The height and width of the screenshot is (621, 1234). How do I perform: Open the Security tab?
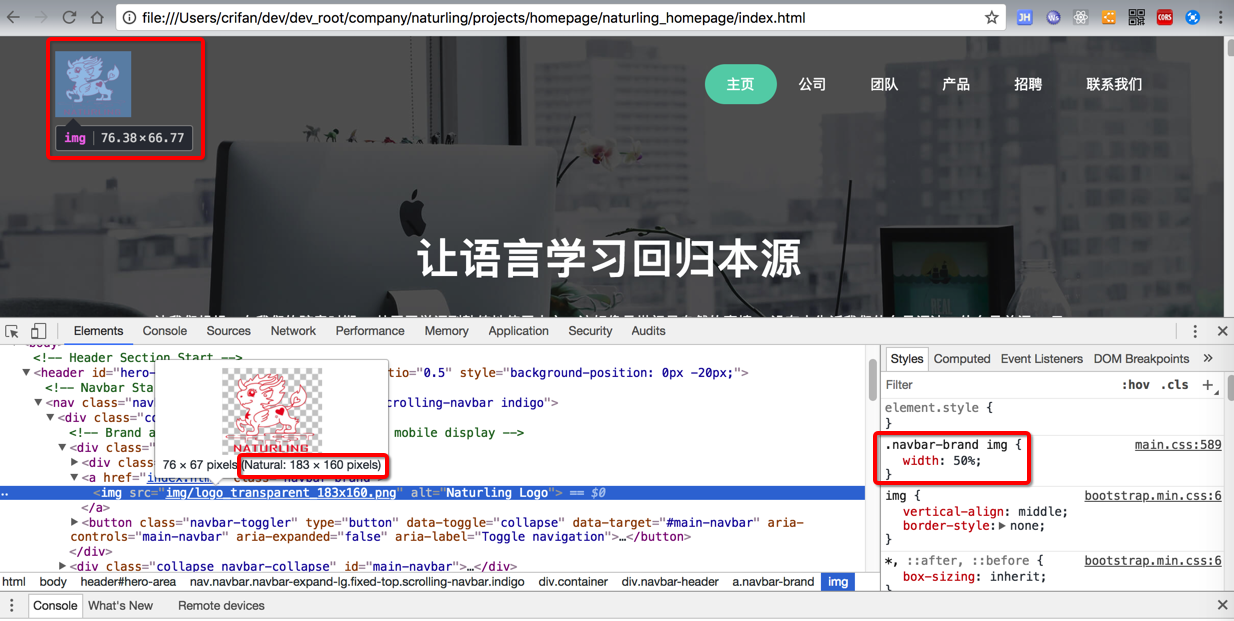[590, 331]
